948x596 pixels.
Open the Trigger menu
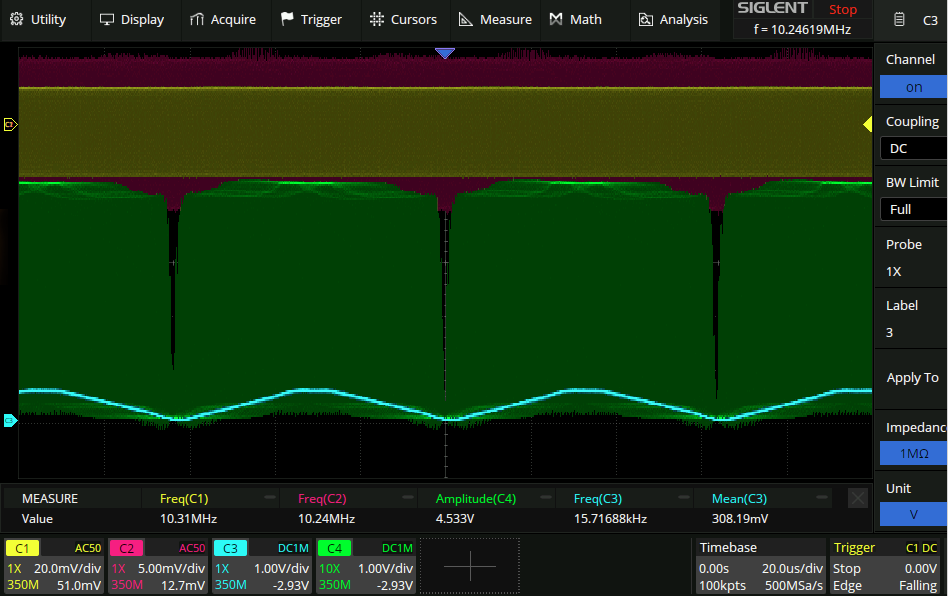311,19
